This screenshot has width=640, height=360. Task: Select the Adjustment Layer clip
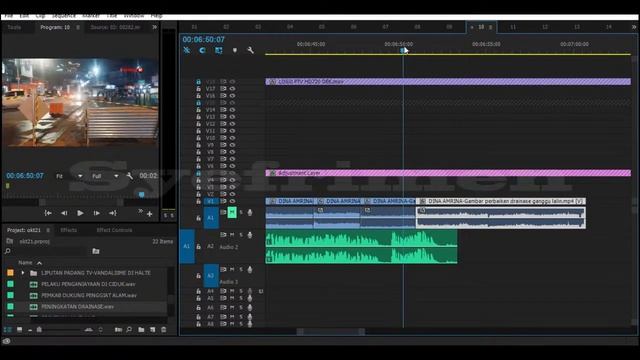[448, 173]
